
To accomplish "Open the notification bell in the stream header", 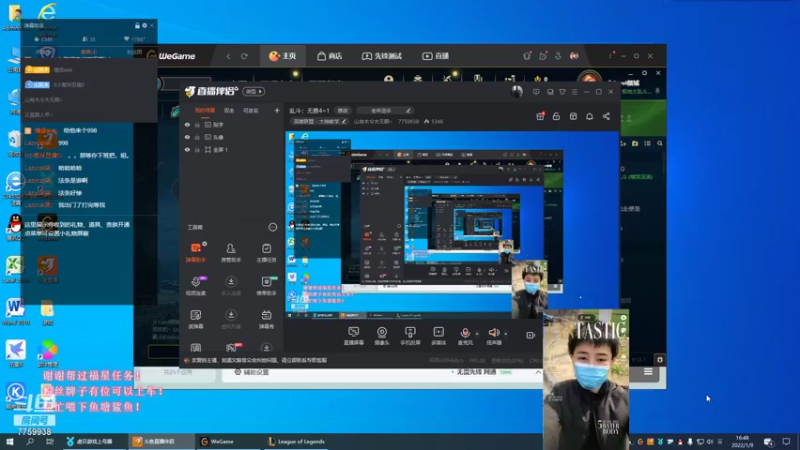I will click(x=589, y=116).
